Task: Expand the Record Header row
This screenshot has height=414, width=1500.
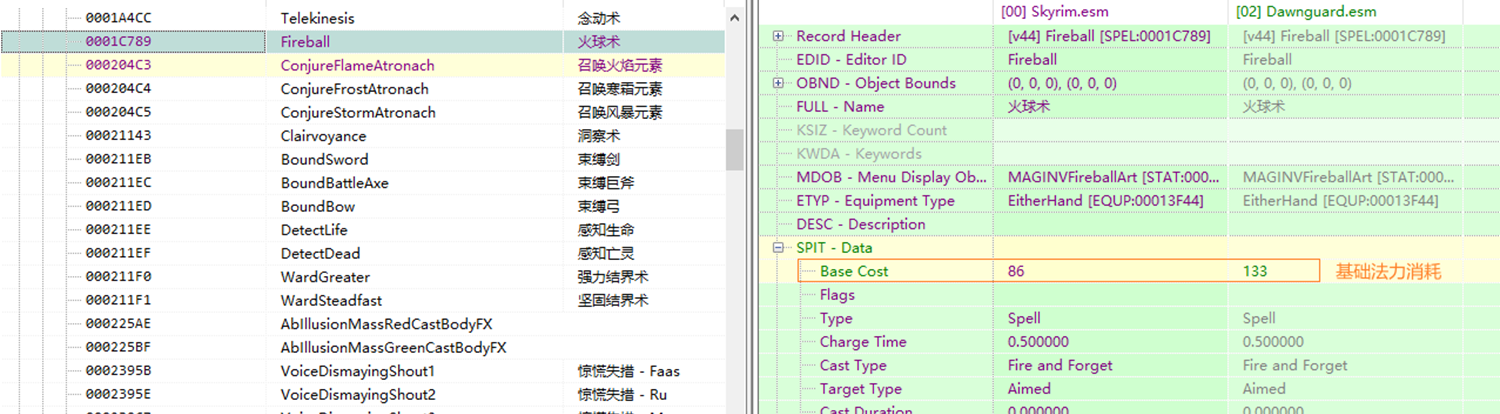Action: (778, 36)
